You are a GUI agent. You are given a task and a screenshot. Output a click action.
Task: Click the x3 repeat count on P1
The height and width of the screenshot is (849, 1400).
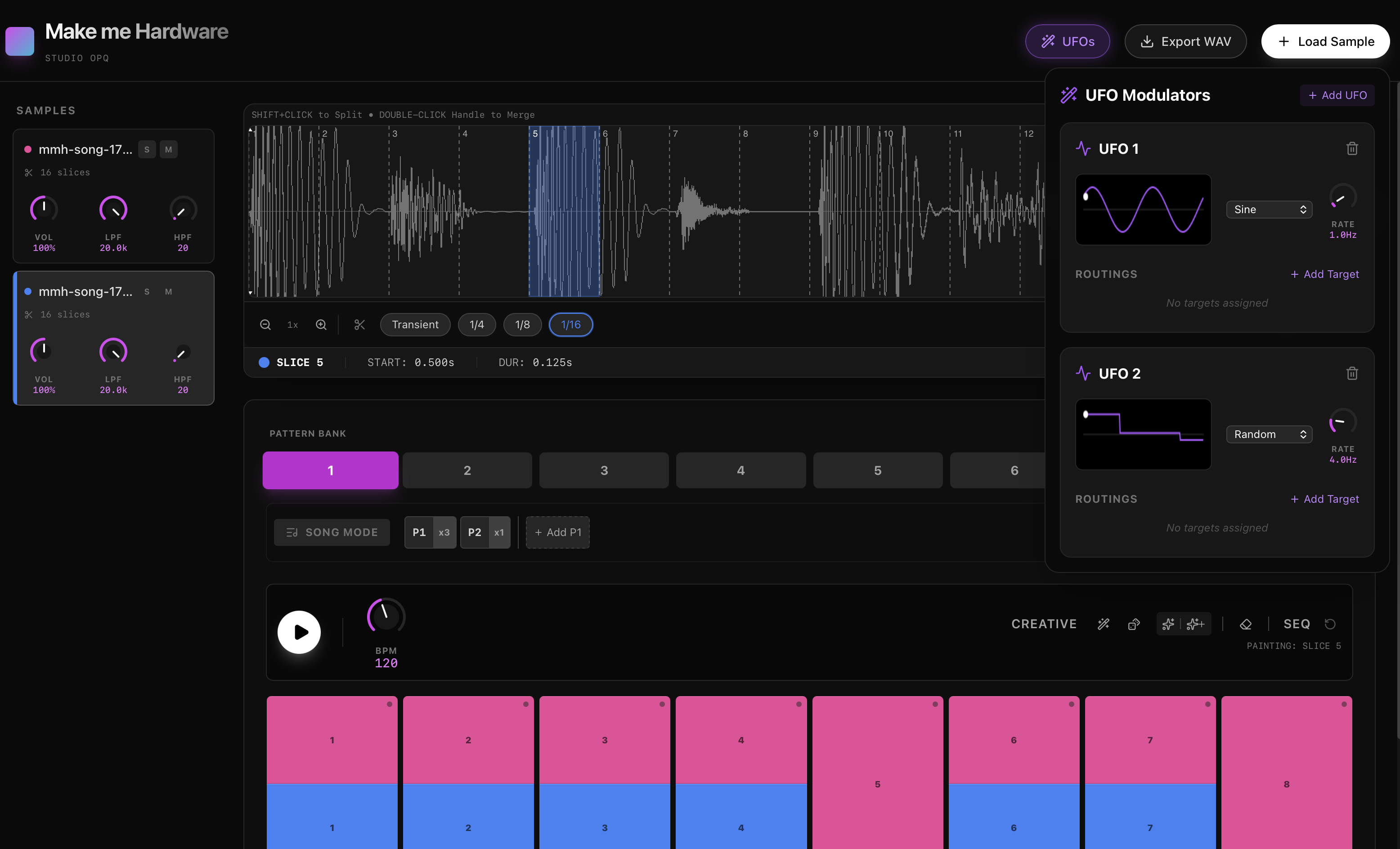444,532
